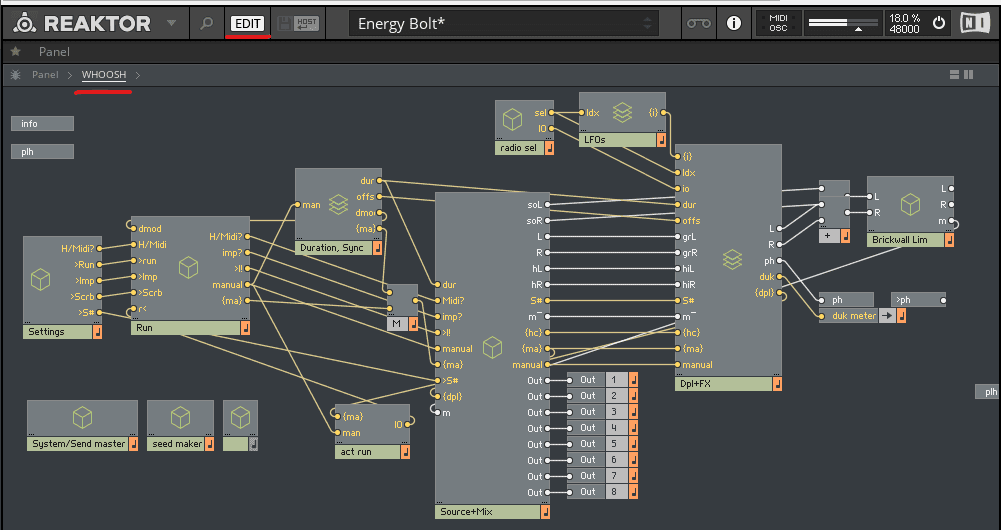The image size is (1001, 530).
Task: Click the Settings macro cube icon
Action: pyautogui.click(x=41, y=280)
